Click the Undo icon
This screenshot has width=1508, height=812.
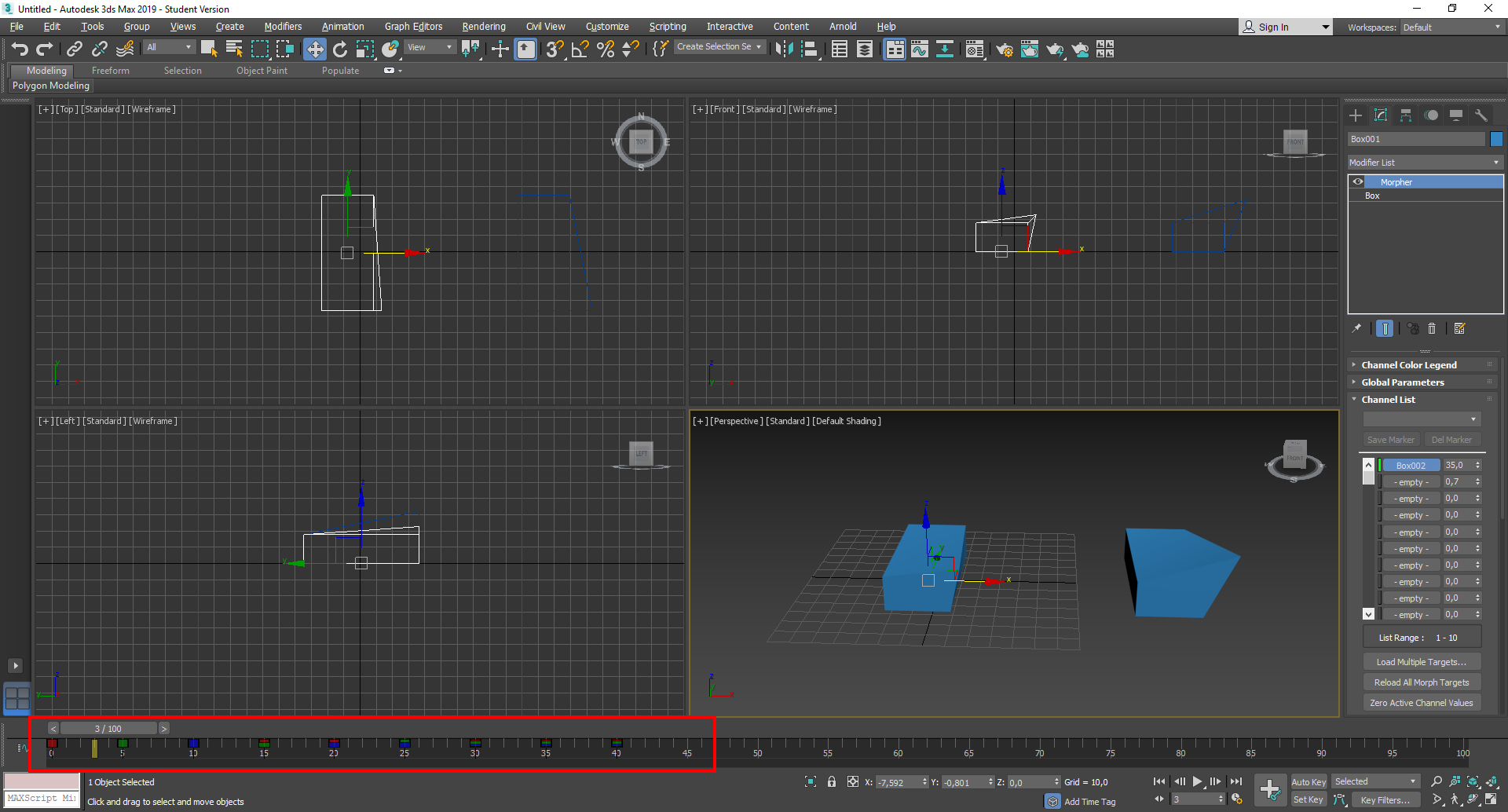point(20,49)
